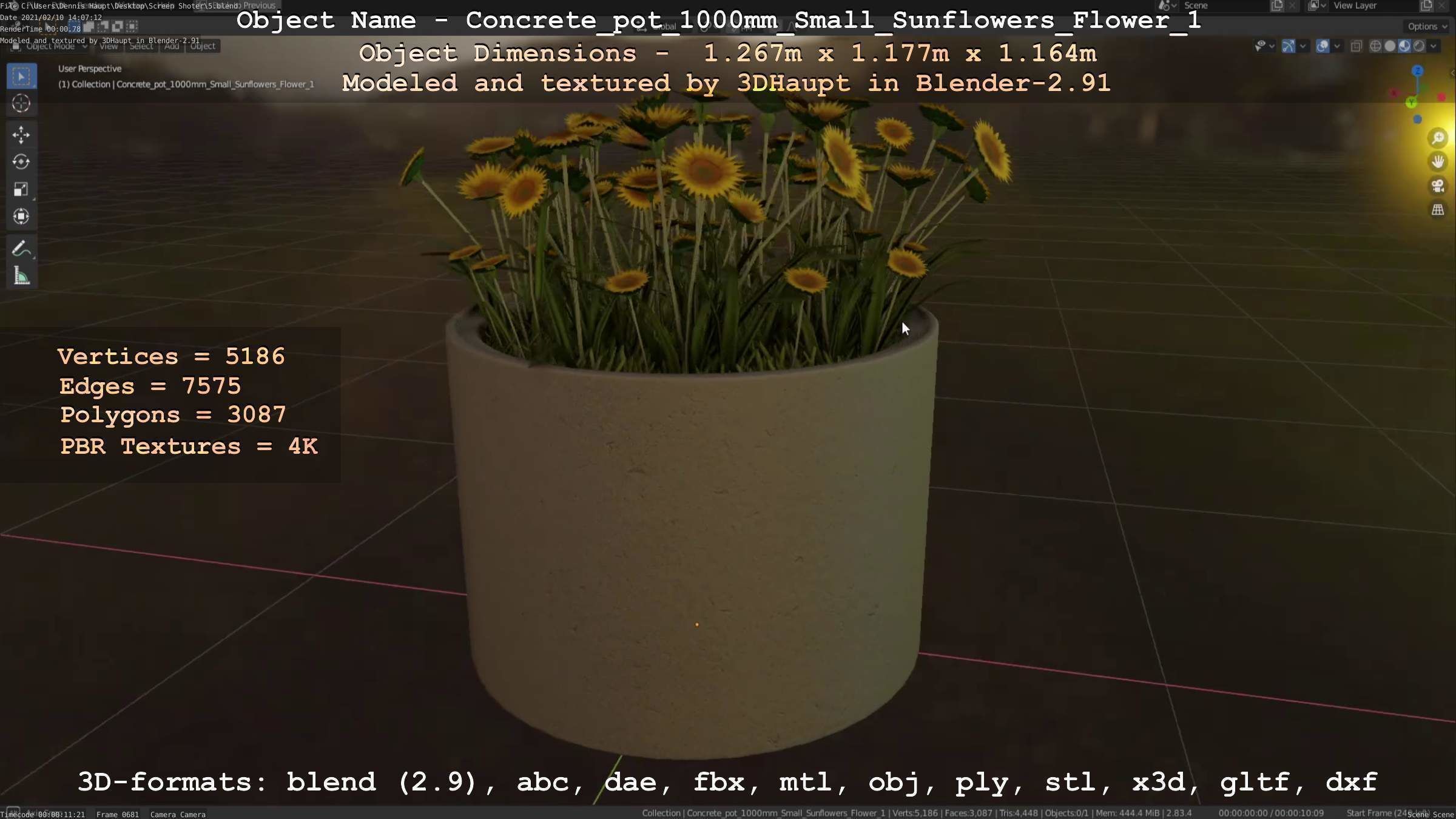This screenshot has height=819, width=1456.
Task: Click the blue Z axis on the gizmo
Action: 1417,71
